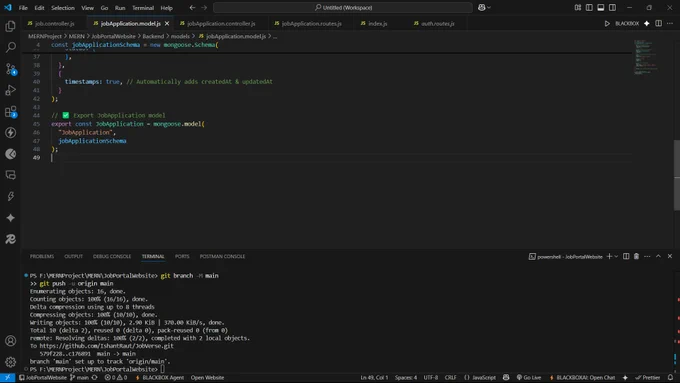Open the Copilot chat icon in title bar
680x383 pixels.
click(481, 7)
